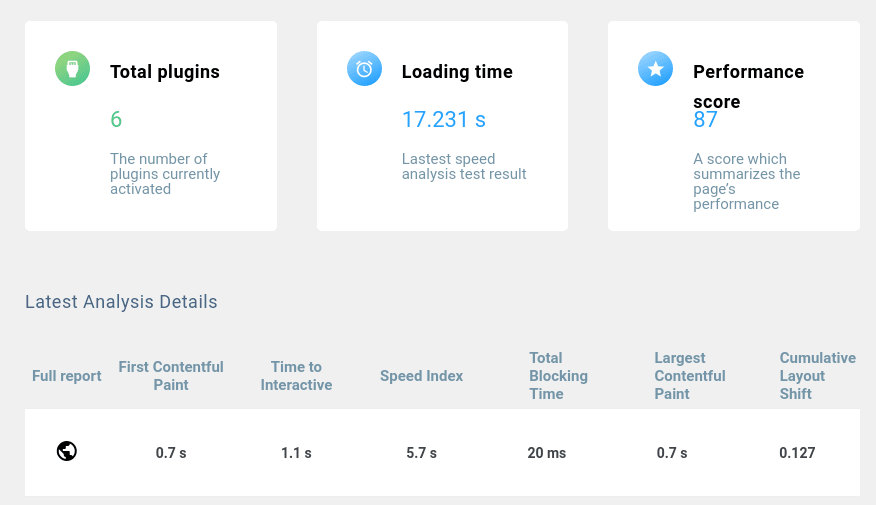Click the green plug icon for Total plugins
Image resolution: width=876 pixels, height=505 pixels.
coord(72,69)
